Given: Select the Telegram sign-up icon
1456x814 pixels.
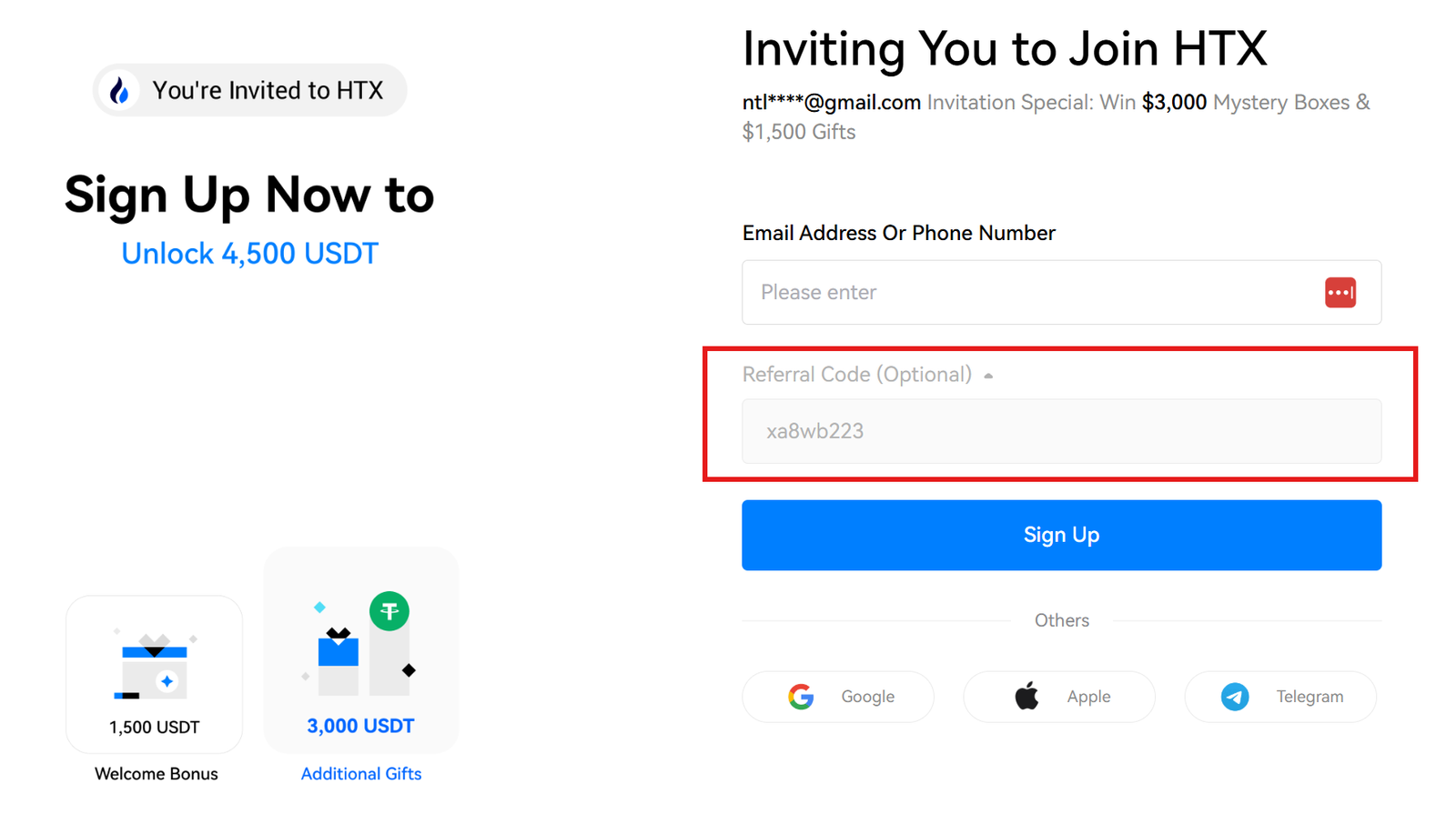Looking at the screenshot, I should coord(1235,696).
